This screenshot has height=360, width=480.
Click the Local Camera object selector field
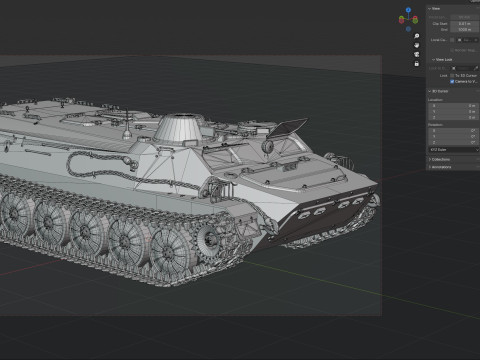point(468,40)
